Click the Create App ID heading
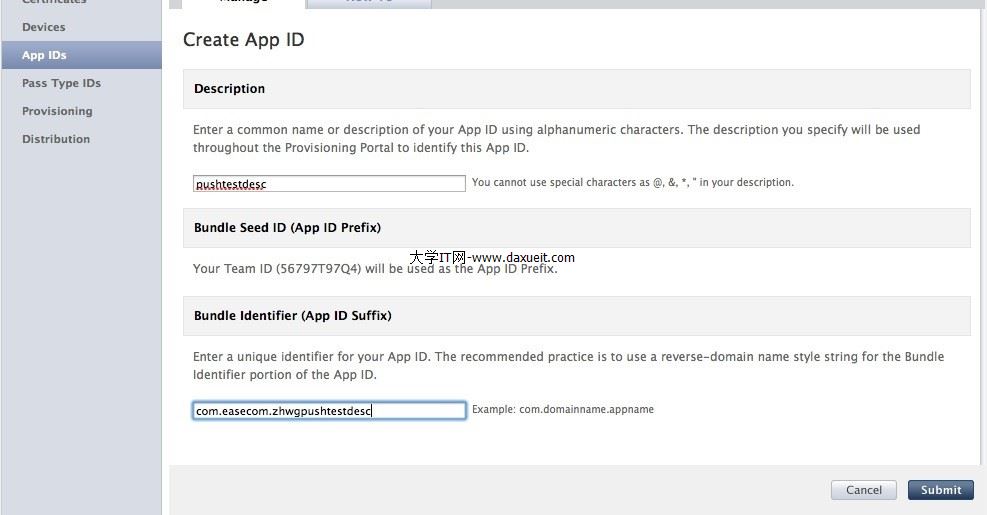The height and width of the screenshot is (515, 987). tap(243, 40)
